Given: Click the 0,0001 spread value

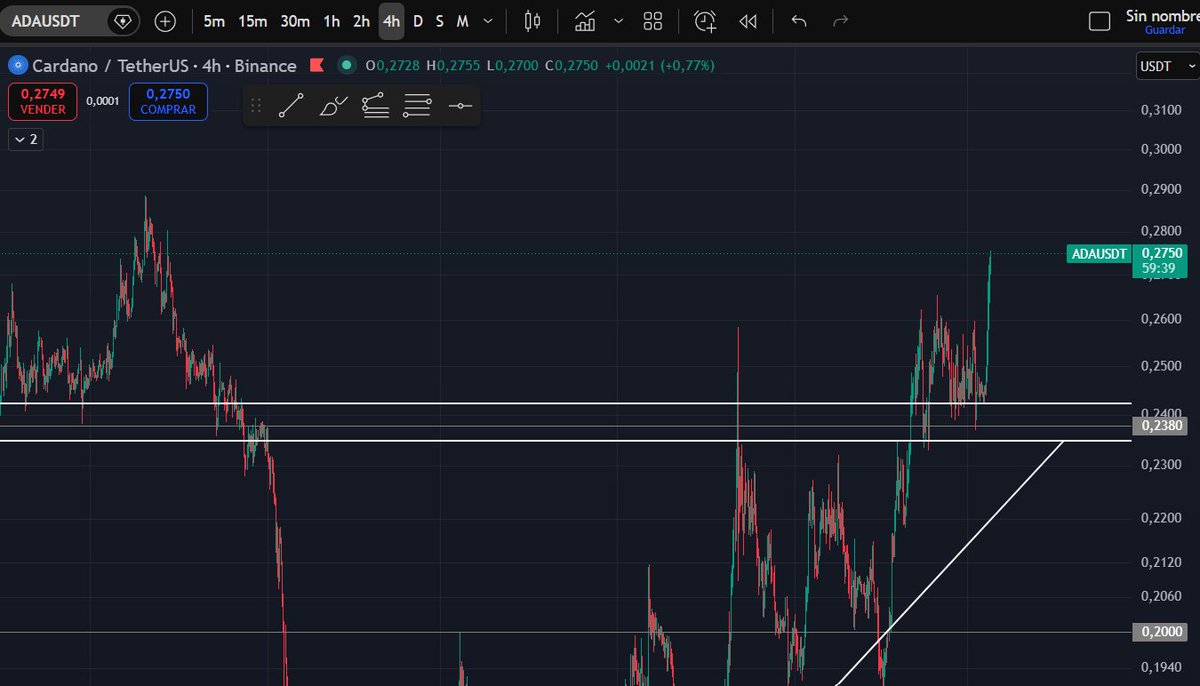Looking at the screenshot, I should click(x=103, y=101).
